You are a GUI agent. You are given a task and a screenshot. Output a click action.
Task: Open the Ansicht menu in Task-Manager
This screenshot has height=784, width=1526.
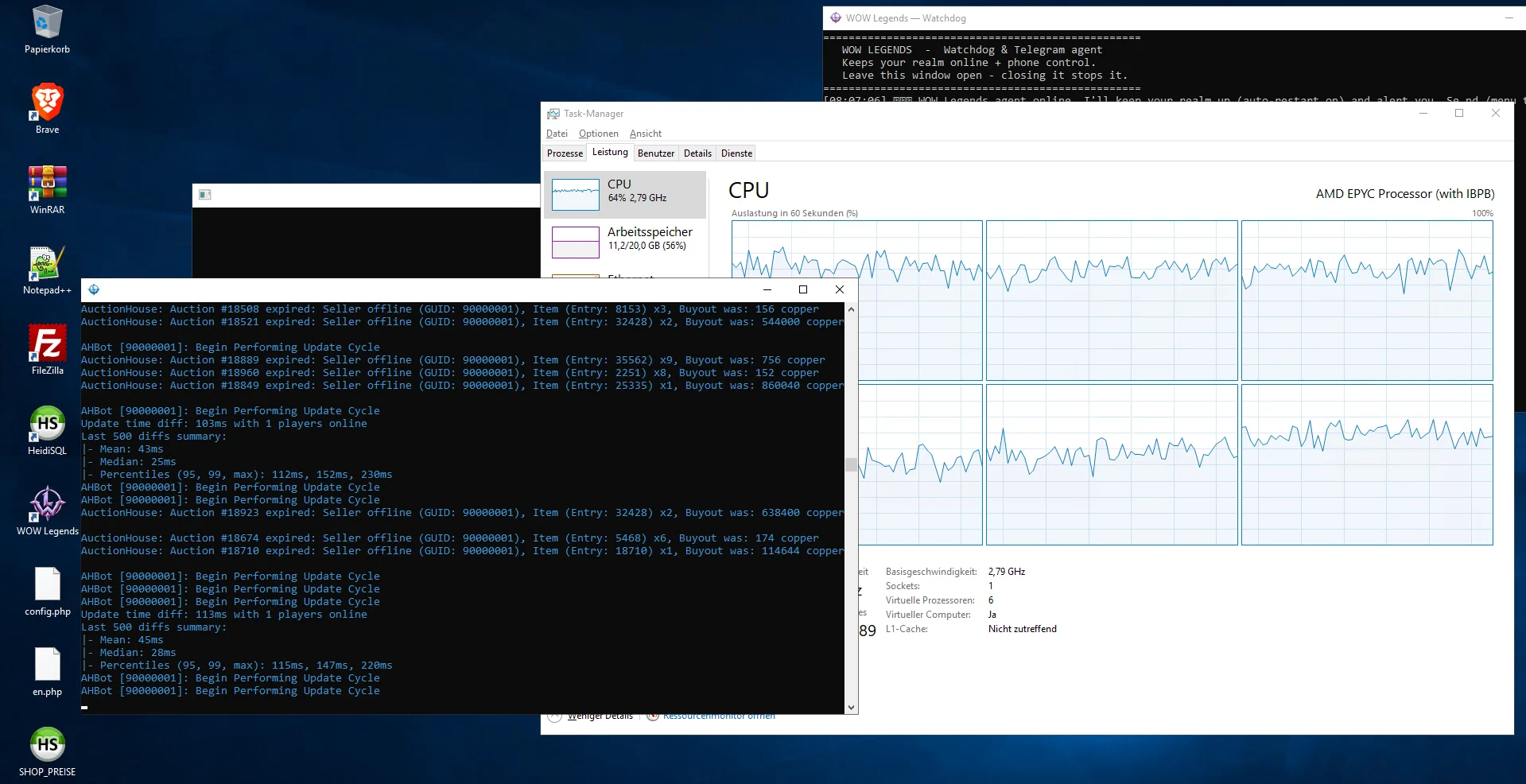click(645, 134)
